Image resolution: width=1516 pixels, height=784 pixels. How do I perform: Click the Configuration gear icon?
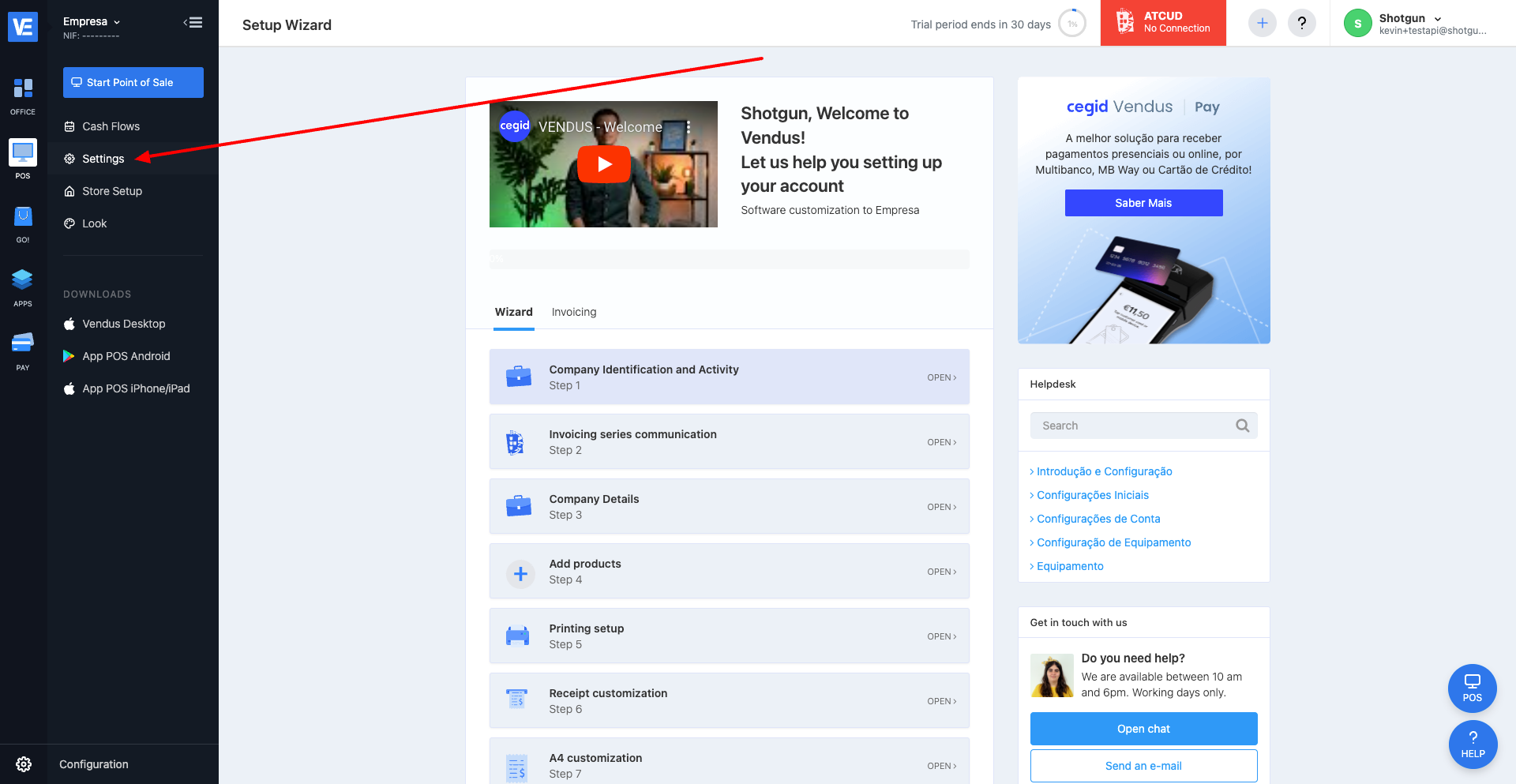[x=24, y=764]
